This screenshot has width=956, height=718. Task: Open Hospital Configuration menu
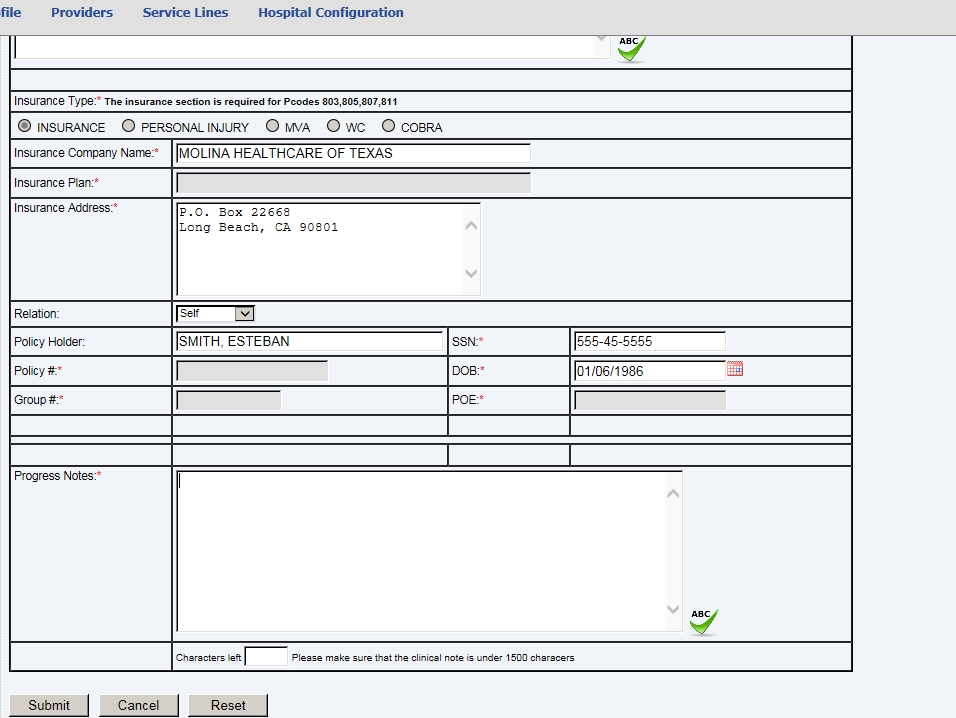point(331,13)
